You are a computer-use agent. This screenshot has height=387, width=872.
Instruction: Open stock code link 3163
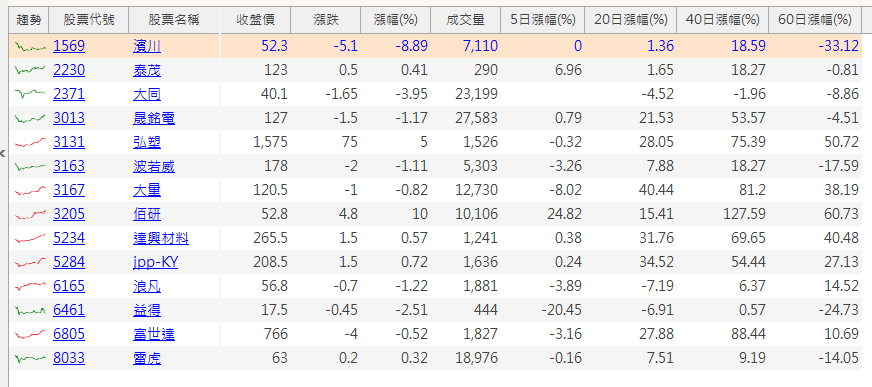(69, 166)
